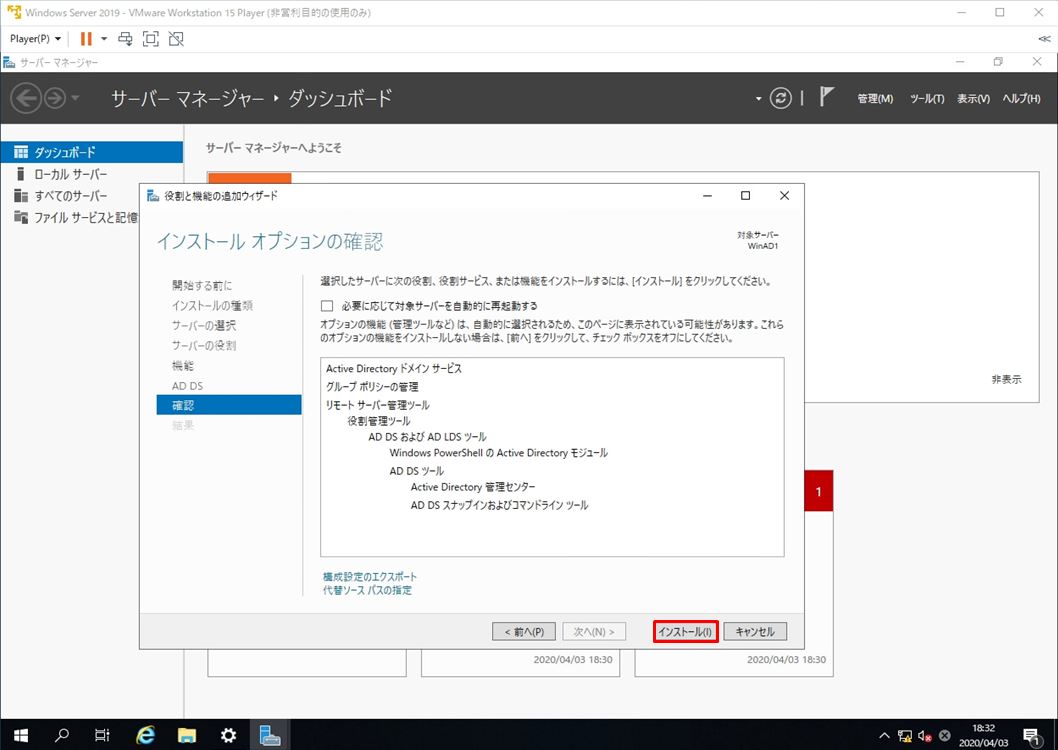Image resolution: width=1058 pixels, height=750 pixels.
Task: Open the dropdown arrow next to pause button
Action: 104,39
